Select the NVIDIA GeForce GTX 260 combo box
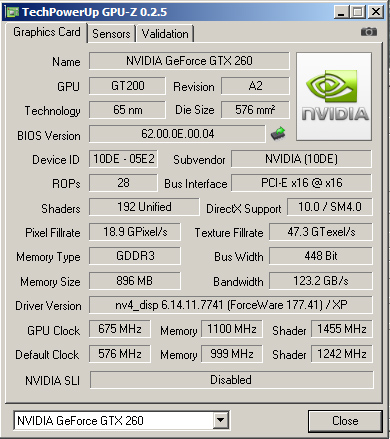The image size is (390, 439). tap(121, 421)
